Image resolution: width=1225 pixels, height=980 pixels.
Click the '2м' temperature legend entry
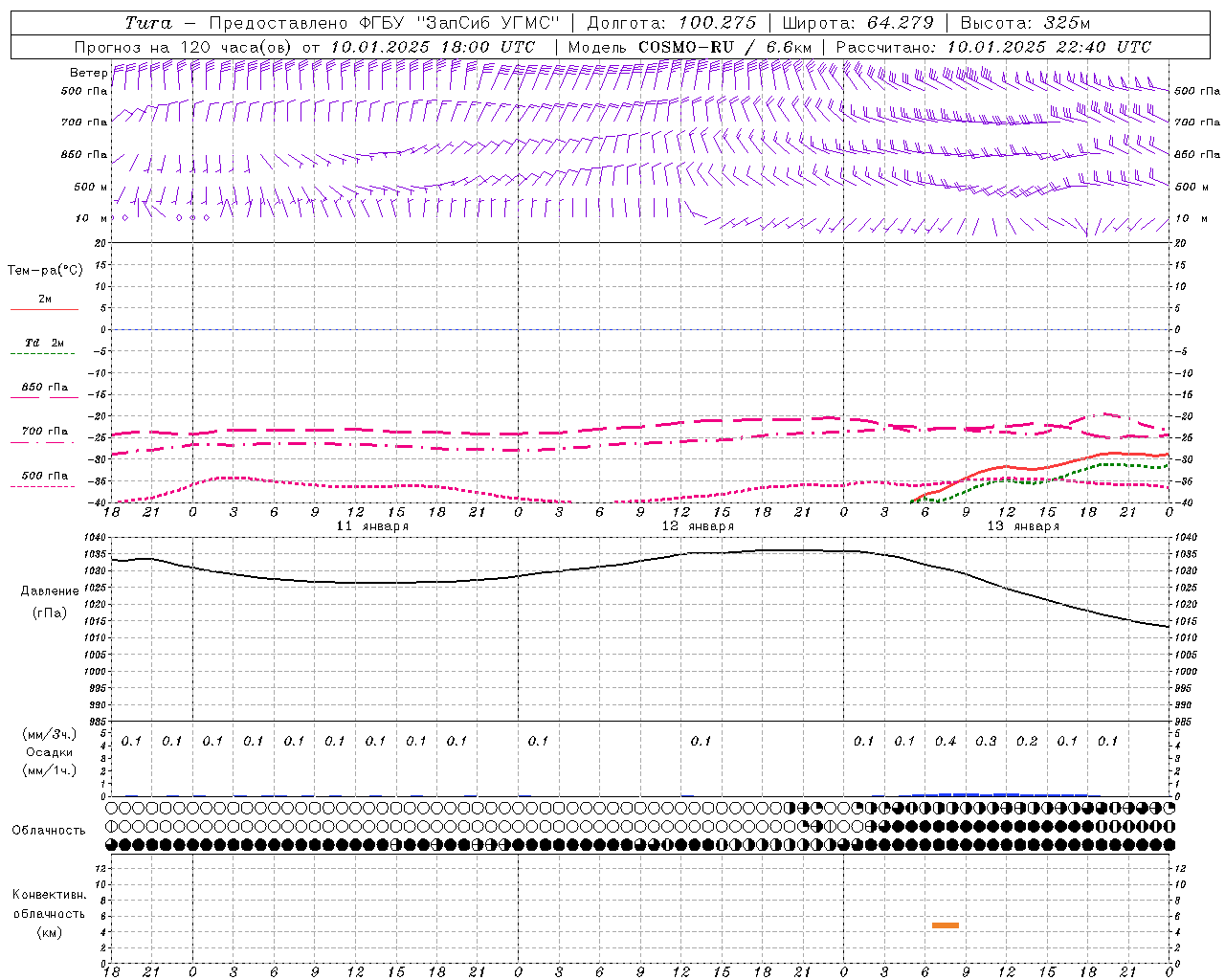tap(45, 300)
